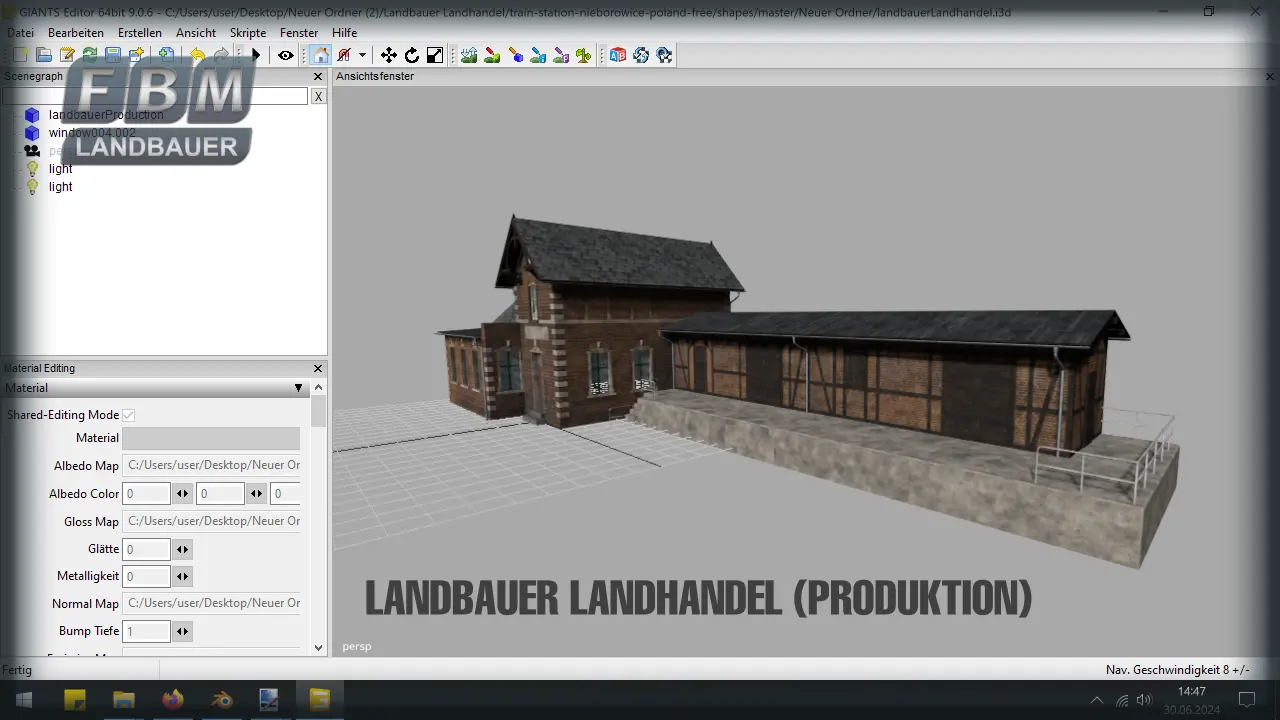Toggle the Shared-Editing Mode checkbox
This screenshot has height=720, width=1280.
pyautogui.click(x=129, y=415)
